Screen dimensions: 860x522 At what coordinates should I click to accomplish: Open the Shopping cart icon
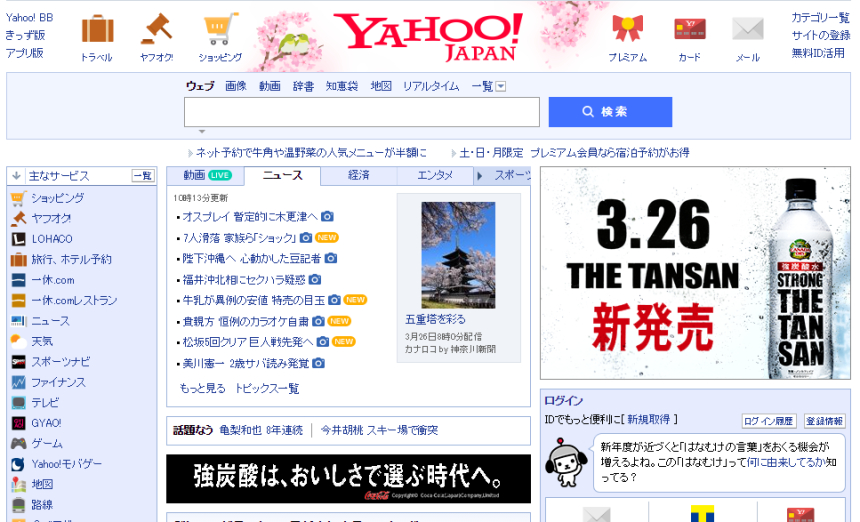[x=220, y=30]
